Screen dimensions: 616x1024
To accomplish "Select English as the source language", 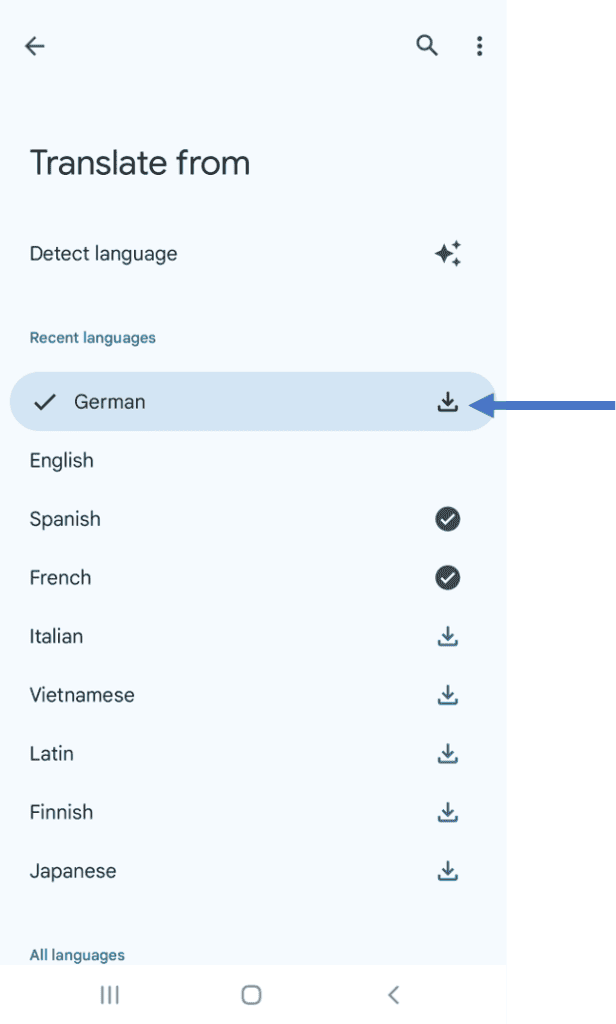I will 62,460.
